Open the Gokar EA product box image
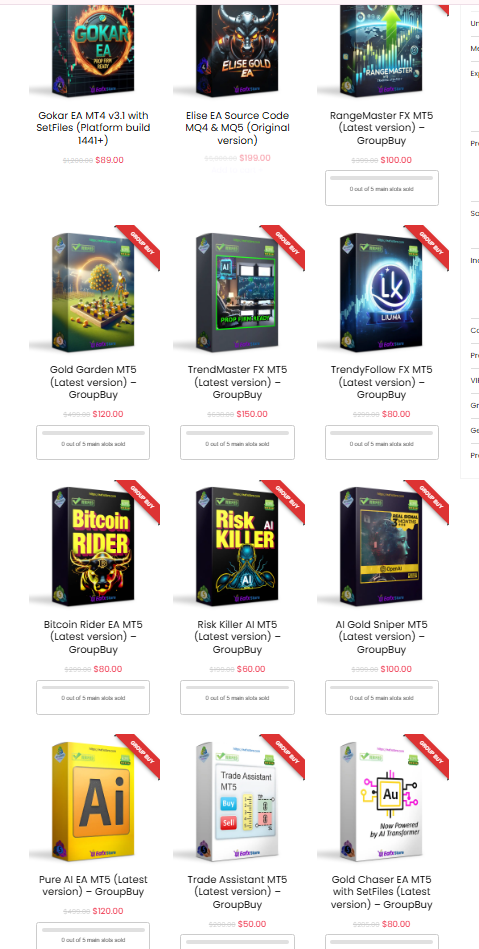The image size is (479, 949). click(93, 51)
